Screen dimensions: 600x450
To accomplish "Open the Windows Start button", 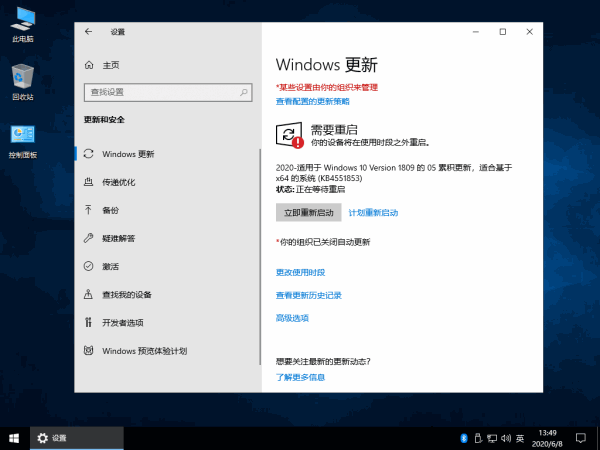I will 15,438.
